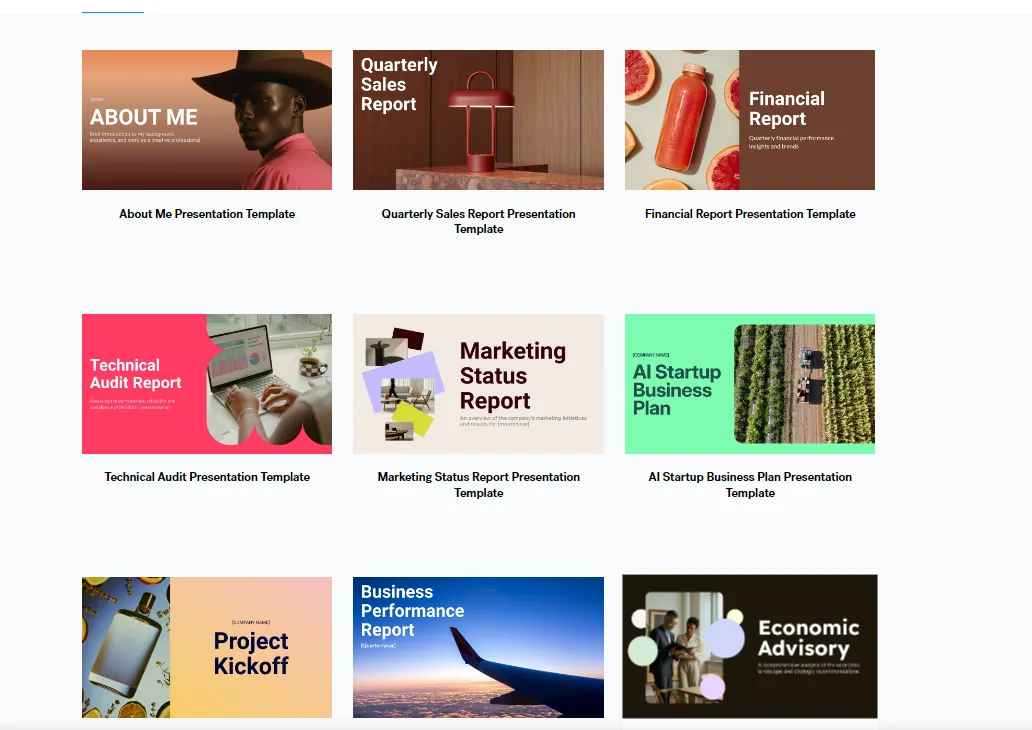Click the red lamp image

[x=482, y=122]
